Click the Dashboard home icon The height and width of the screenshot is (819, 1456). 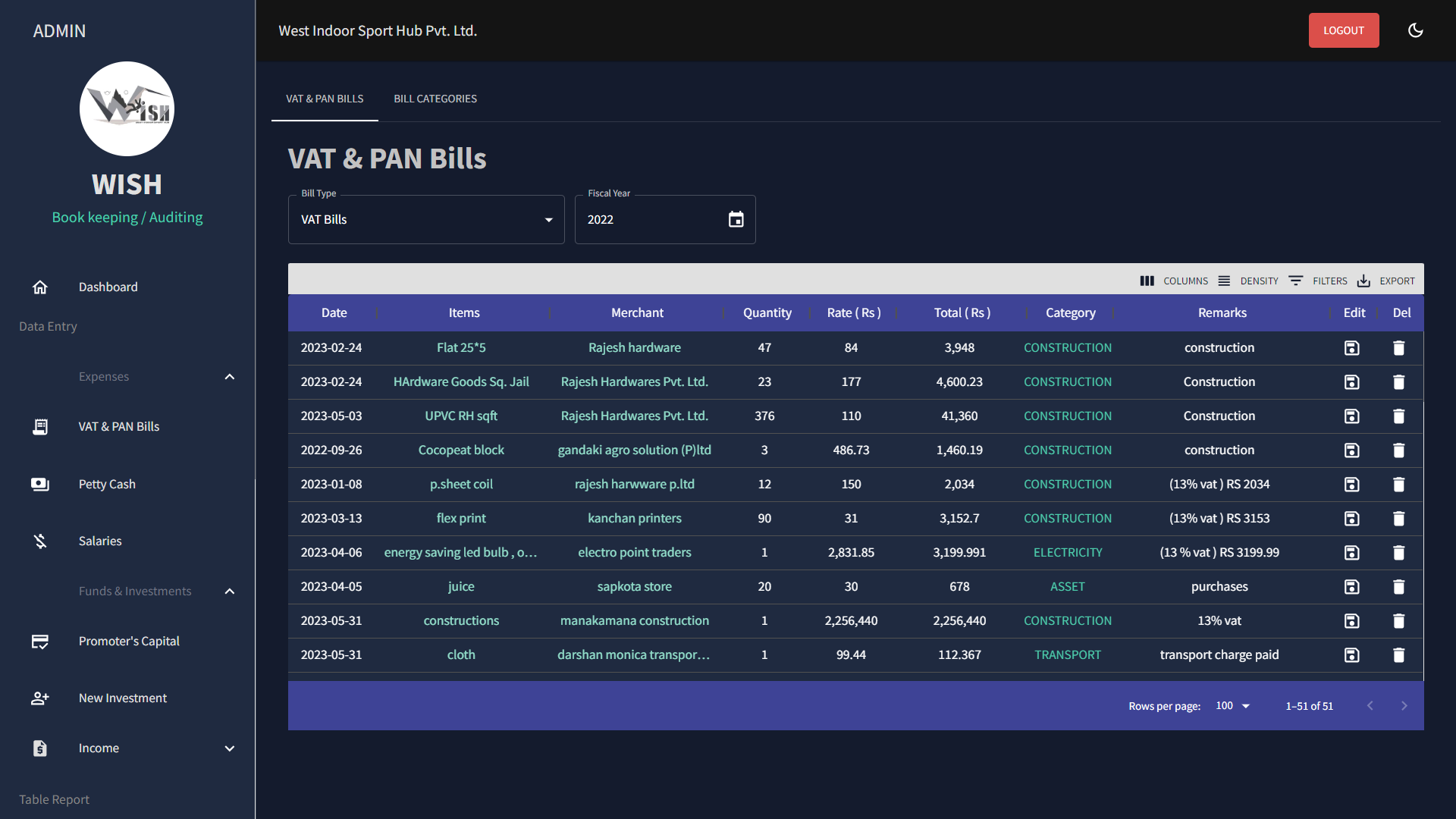tap(40, 287)
